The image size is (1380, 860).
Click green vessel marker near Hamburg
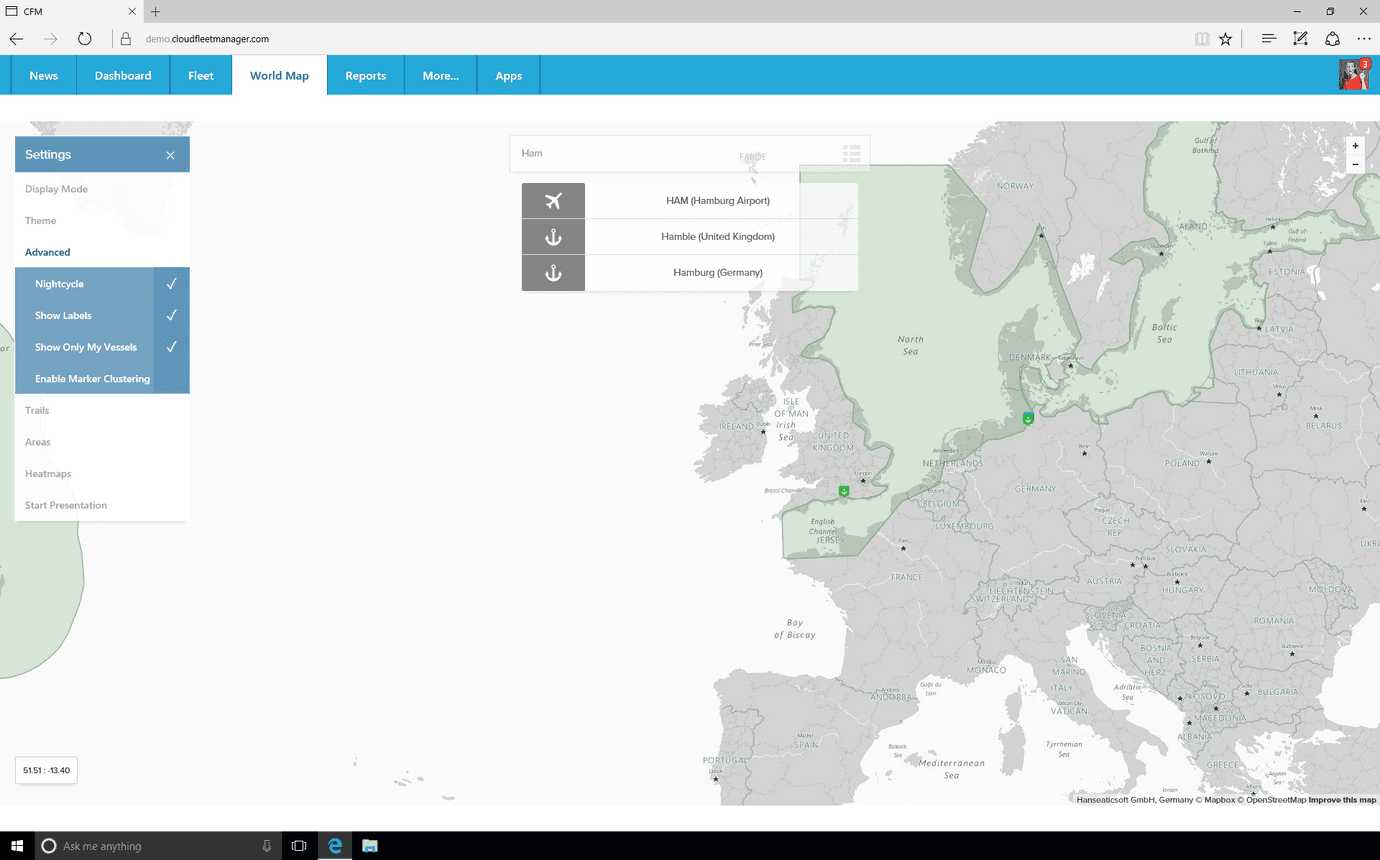(1028, 419)
